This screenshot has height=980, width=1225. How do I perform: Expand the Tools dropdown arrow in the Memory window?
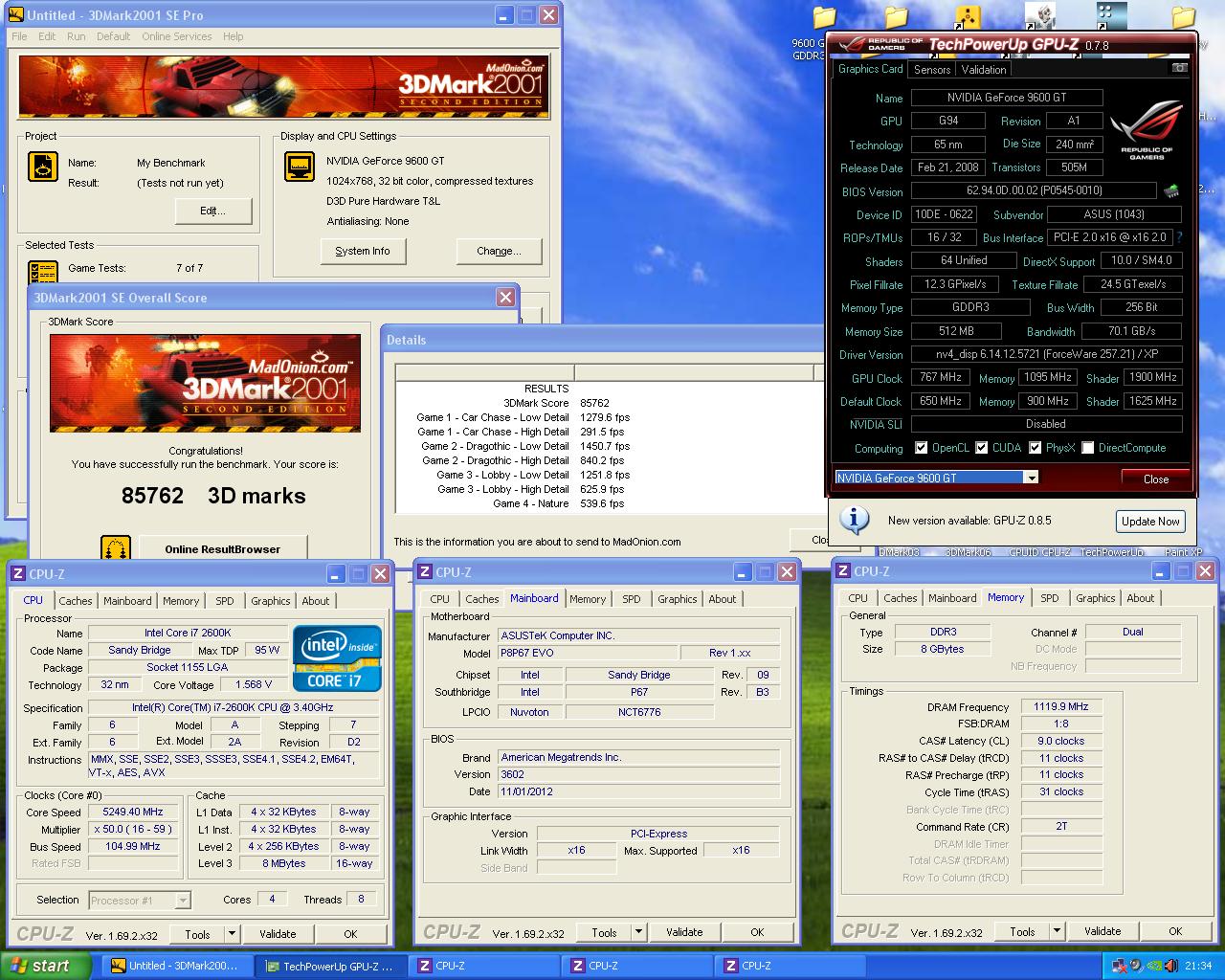[1056, 931]
